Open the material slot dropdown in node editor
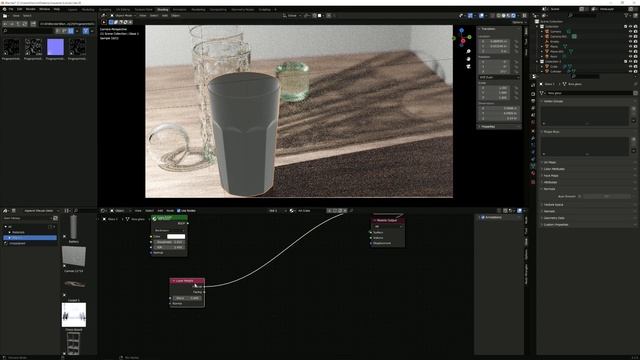This screenshot has height=360, width=640. coord(275,211)
